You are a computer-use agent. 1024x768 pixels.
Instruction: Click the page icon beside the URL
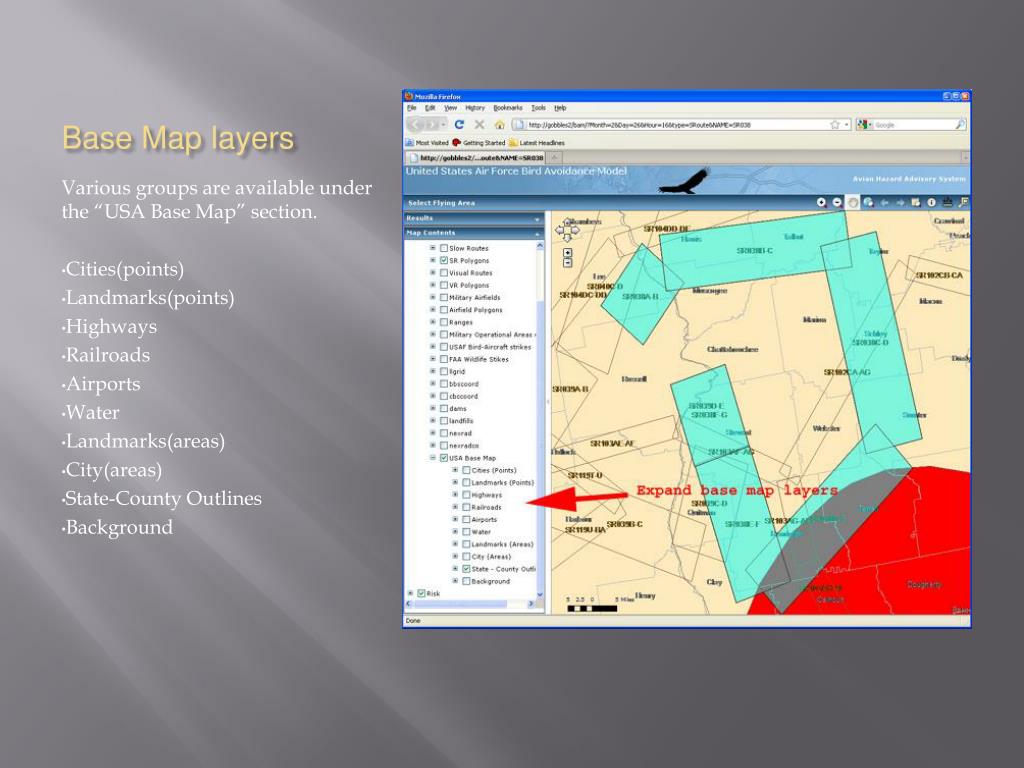(518, 124)
